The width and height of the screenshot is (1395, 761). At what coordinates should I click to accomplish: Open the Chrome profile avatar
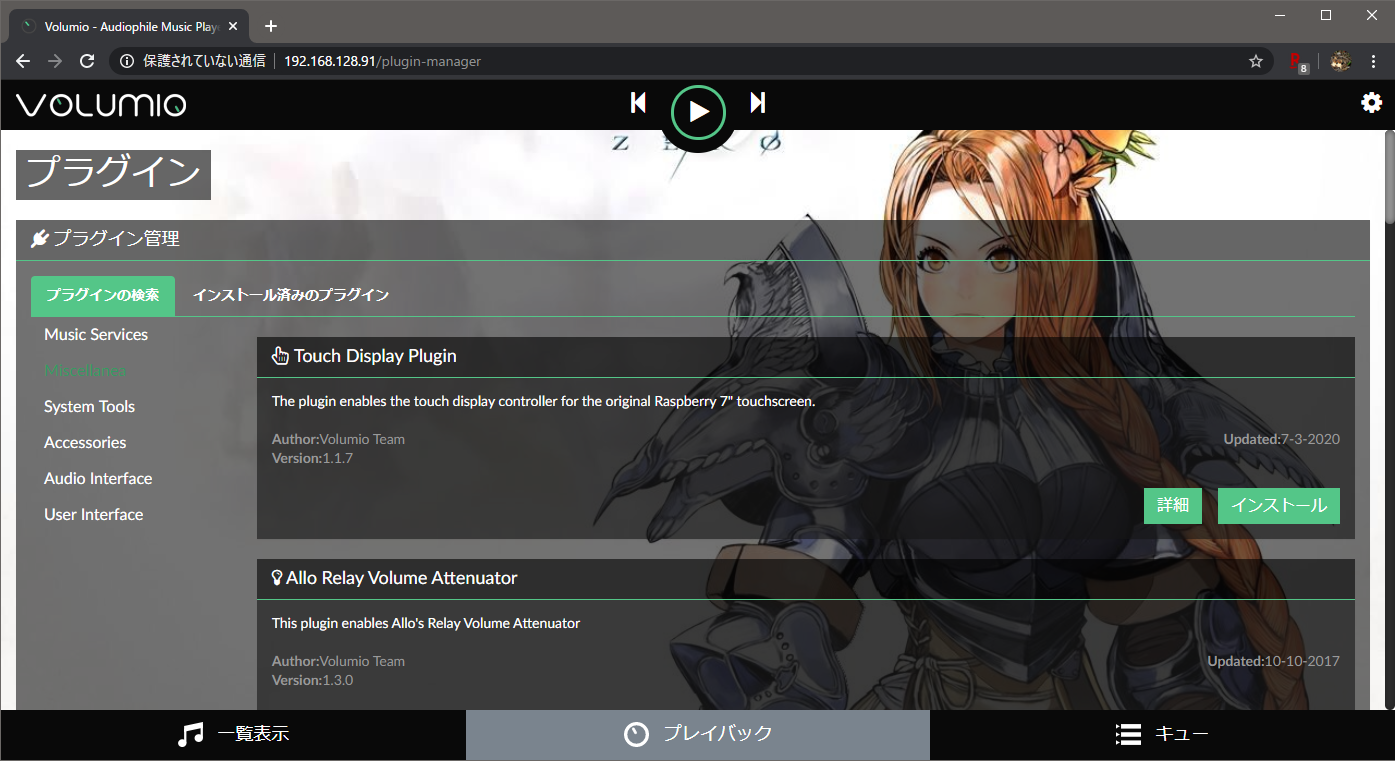[1341, 61]
